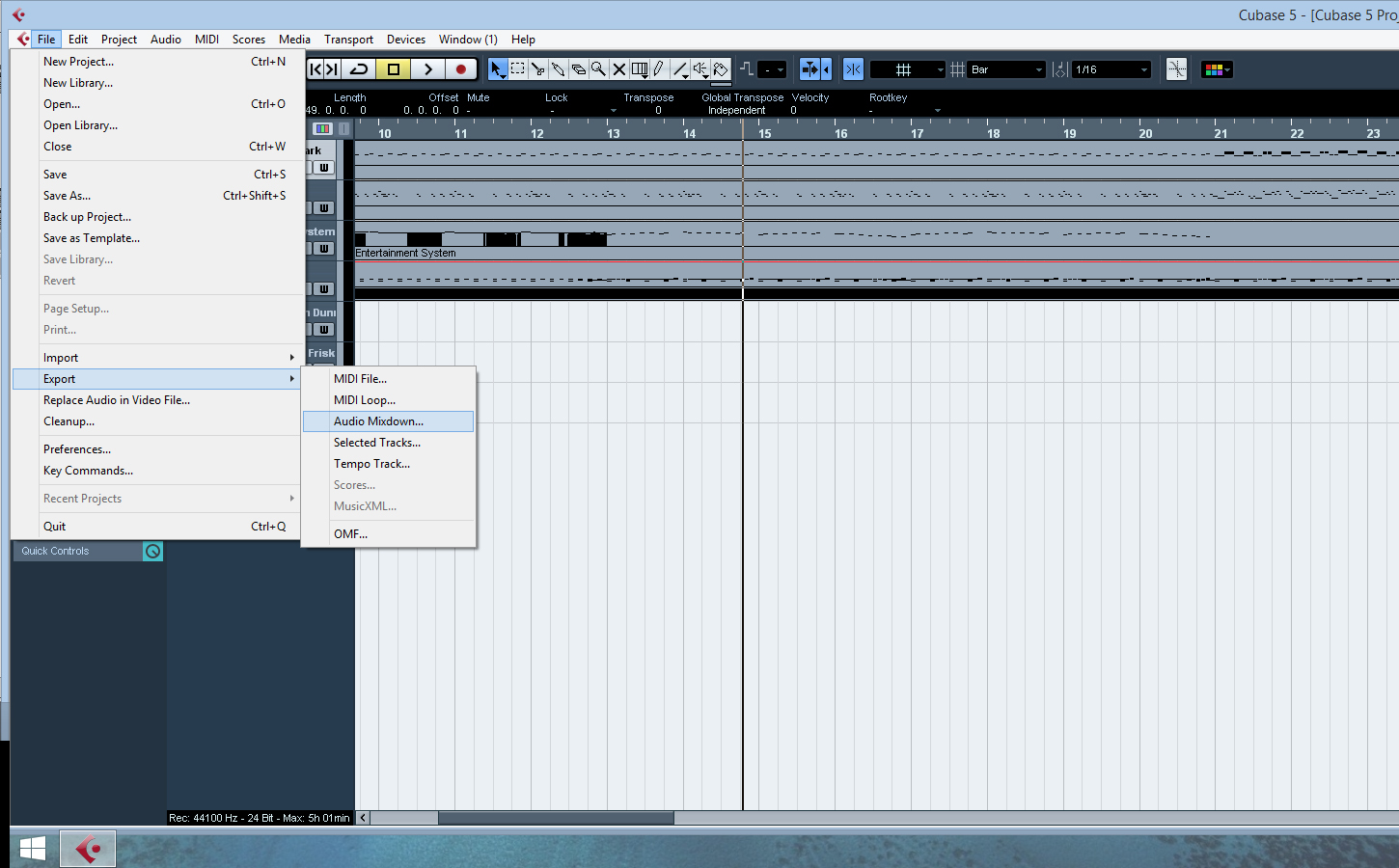This screenshot has height=868, width=1399.
Task: Toggle track colors button above track list
Action: 322,128
